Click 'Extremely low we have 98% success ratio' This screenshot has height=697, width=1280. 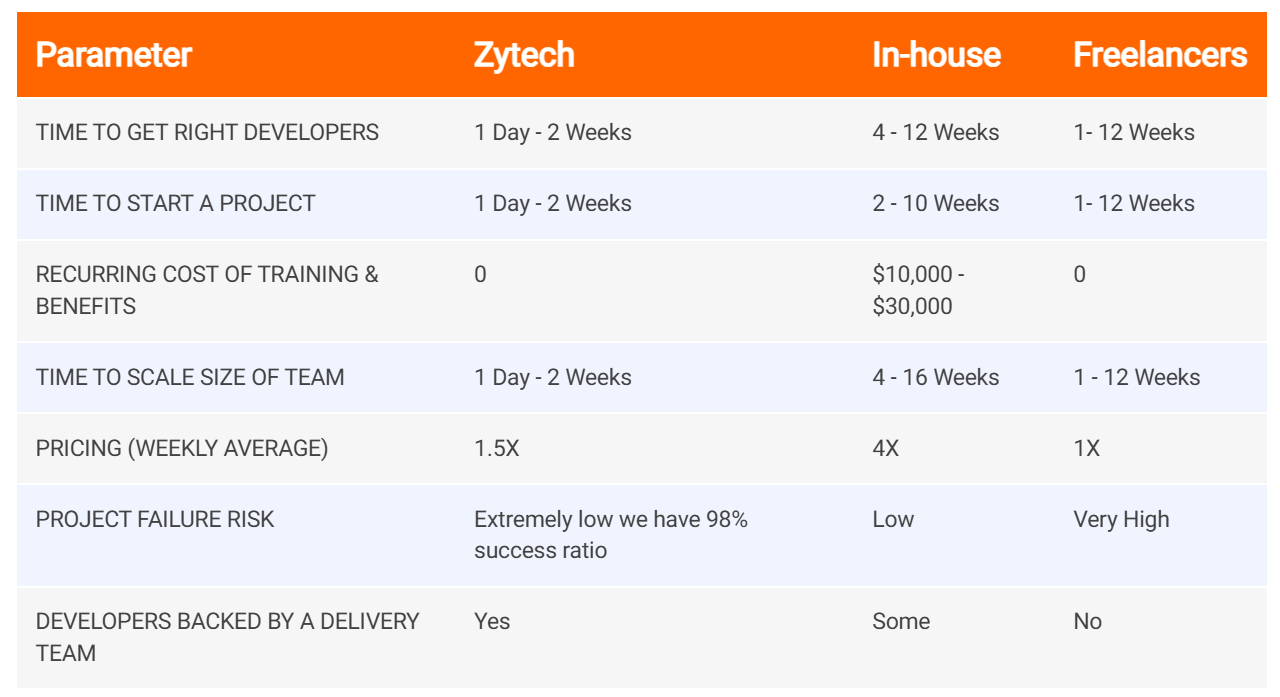[610, 535]
